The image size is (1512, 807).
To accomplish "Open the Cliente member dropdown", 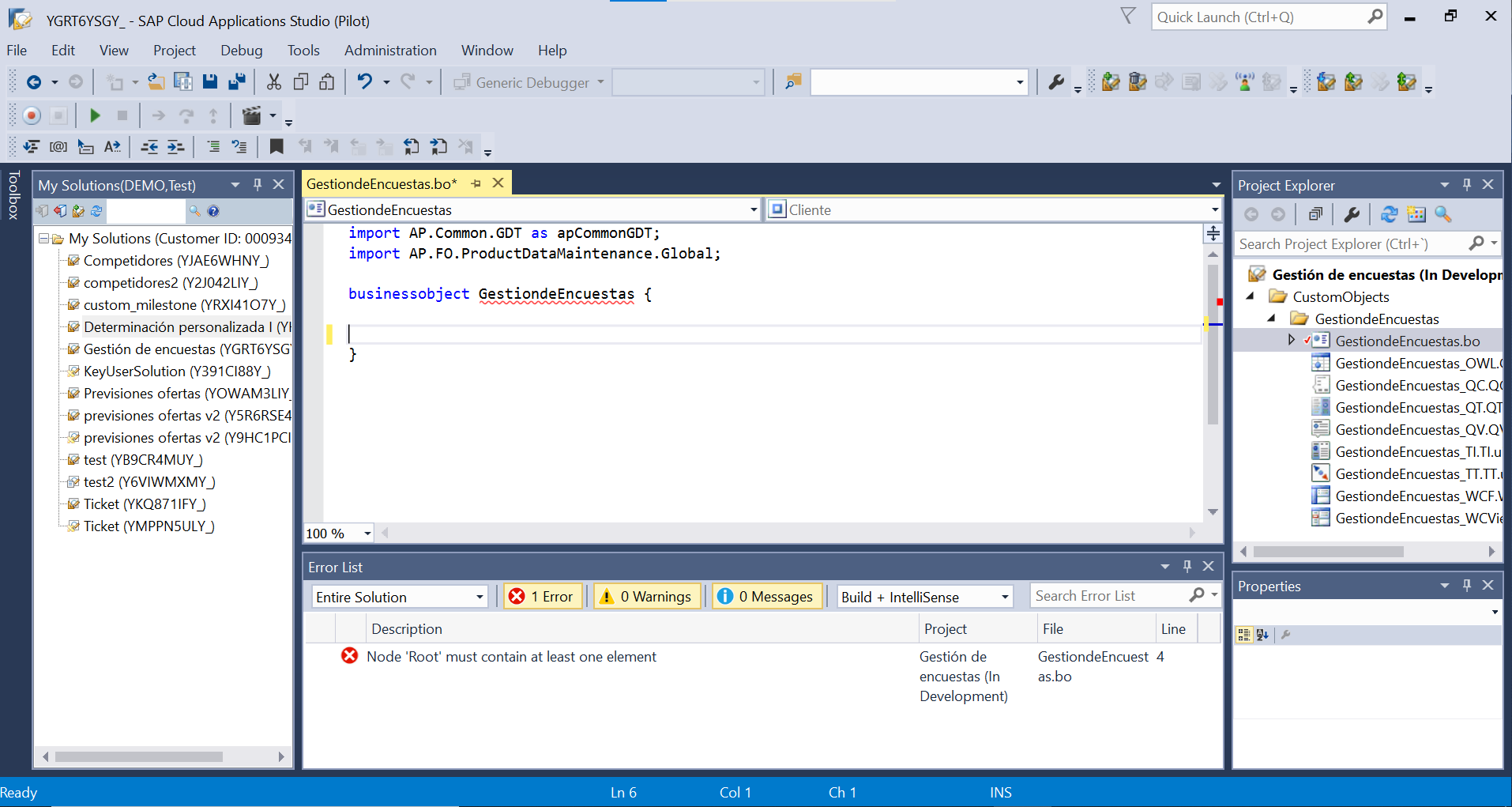I will coord(995,209).
